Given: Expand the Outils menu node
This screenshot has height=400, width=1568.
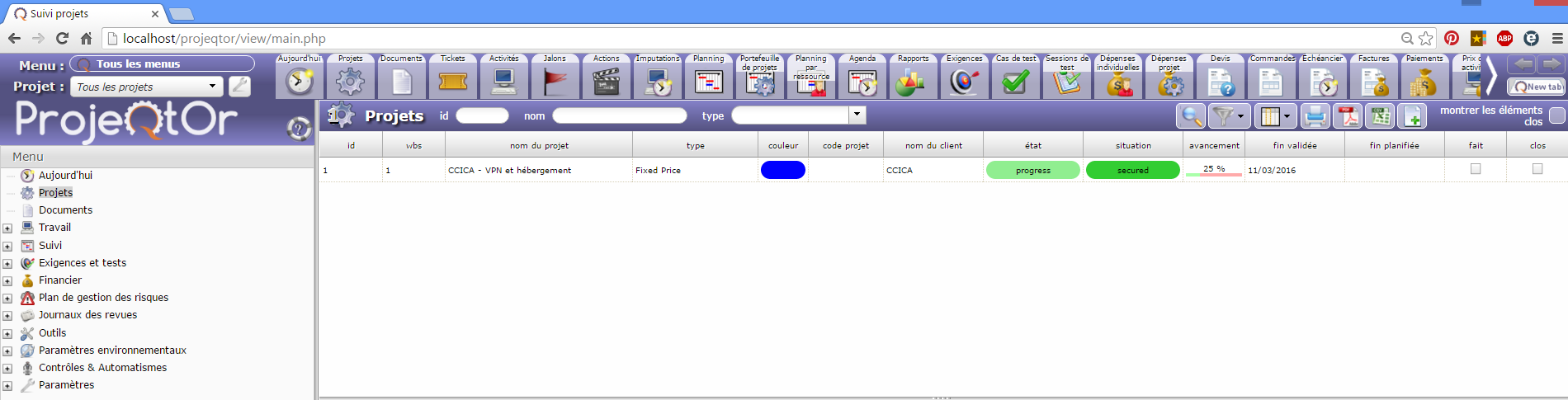Looking at the screenshot, I should (x=7, y=334).
